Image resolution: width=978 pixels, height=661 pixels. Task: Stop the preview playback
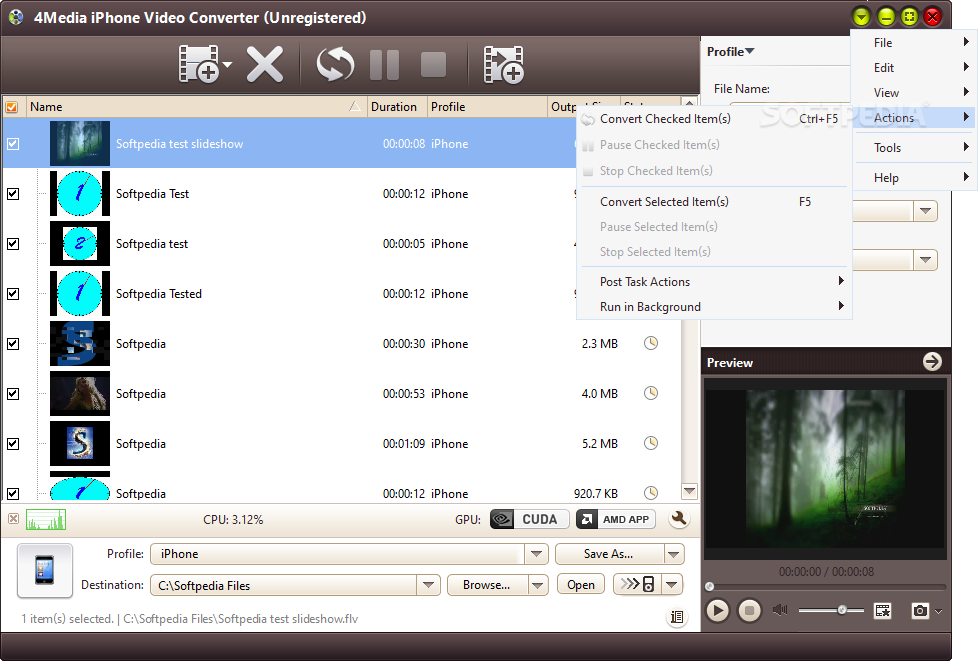[x=750, y=610]
